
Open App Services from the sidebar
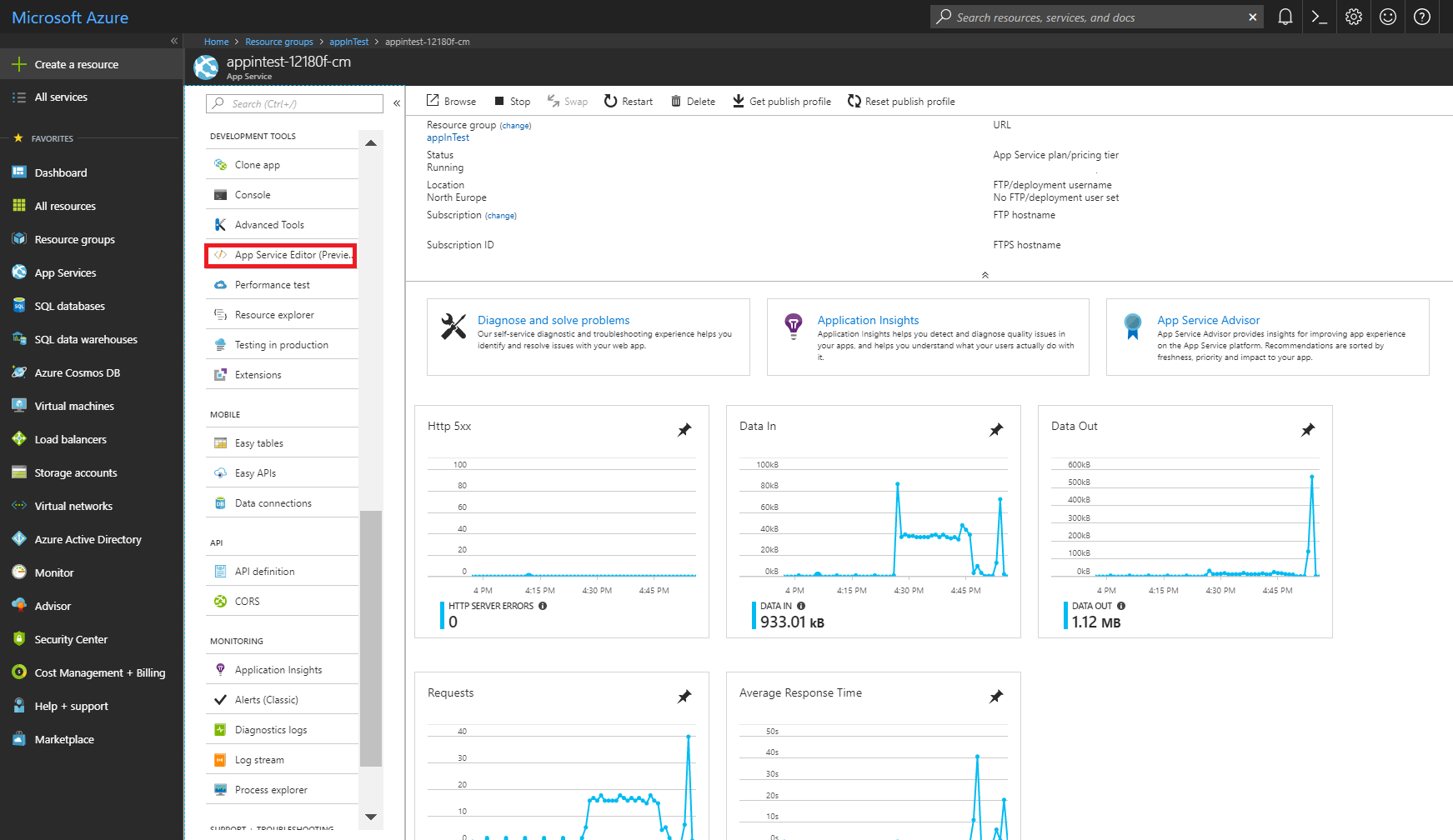[65, 272]
